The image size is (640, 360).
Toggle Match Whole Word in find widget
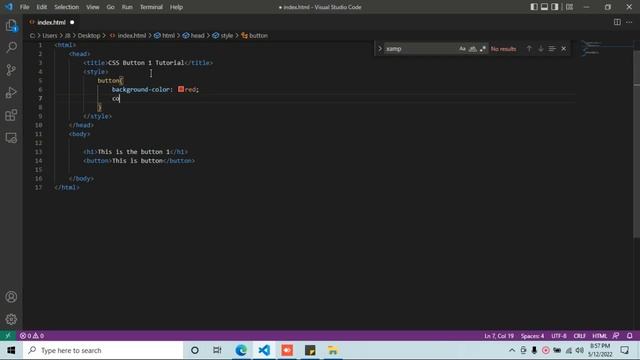click(x=473, y=49)
